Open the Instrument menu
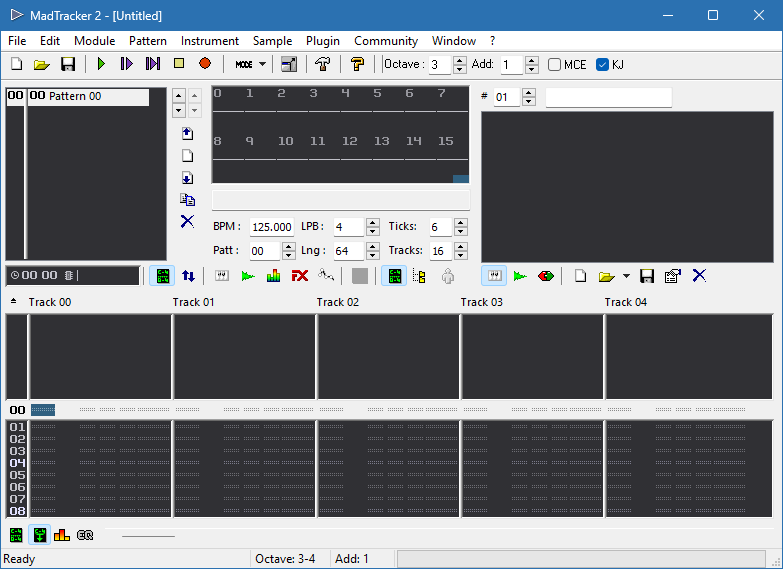The image size is (783, 569). tap(210, 40)
